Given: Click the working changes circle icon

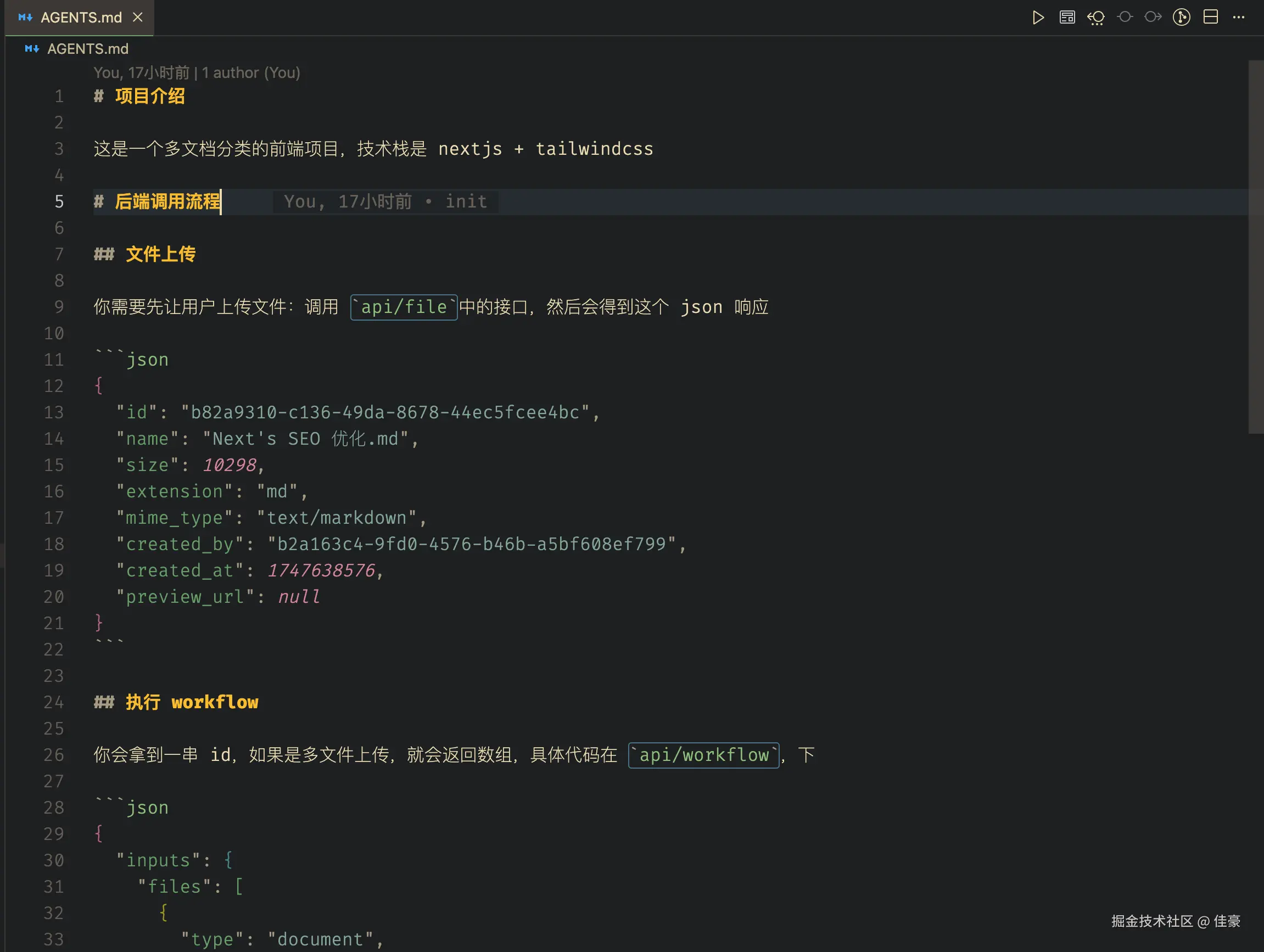Looking at the screenshot, I should [x=1125, y=17].
